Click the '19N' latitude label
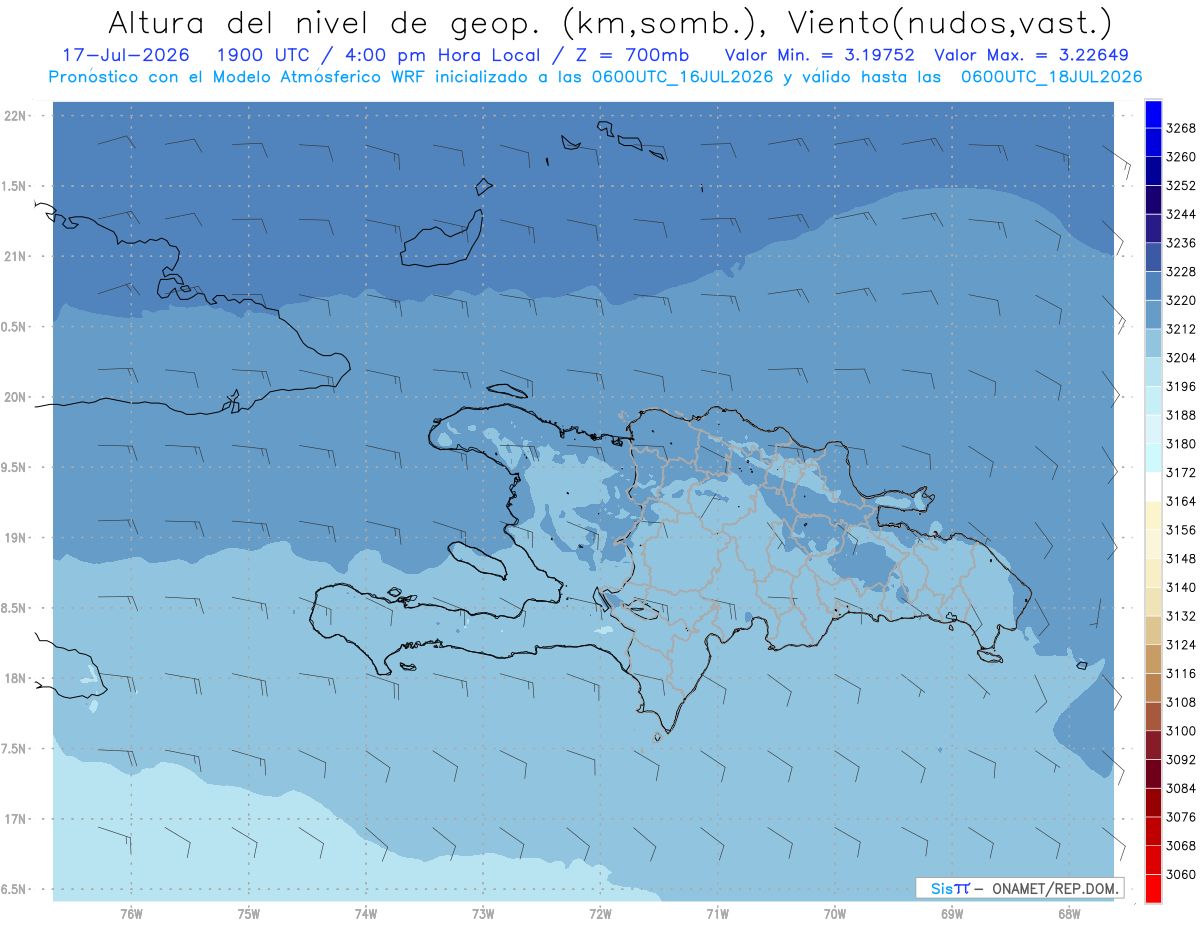 [17, 538]
